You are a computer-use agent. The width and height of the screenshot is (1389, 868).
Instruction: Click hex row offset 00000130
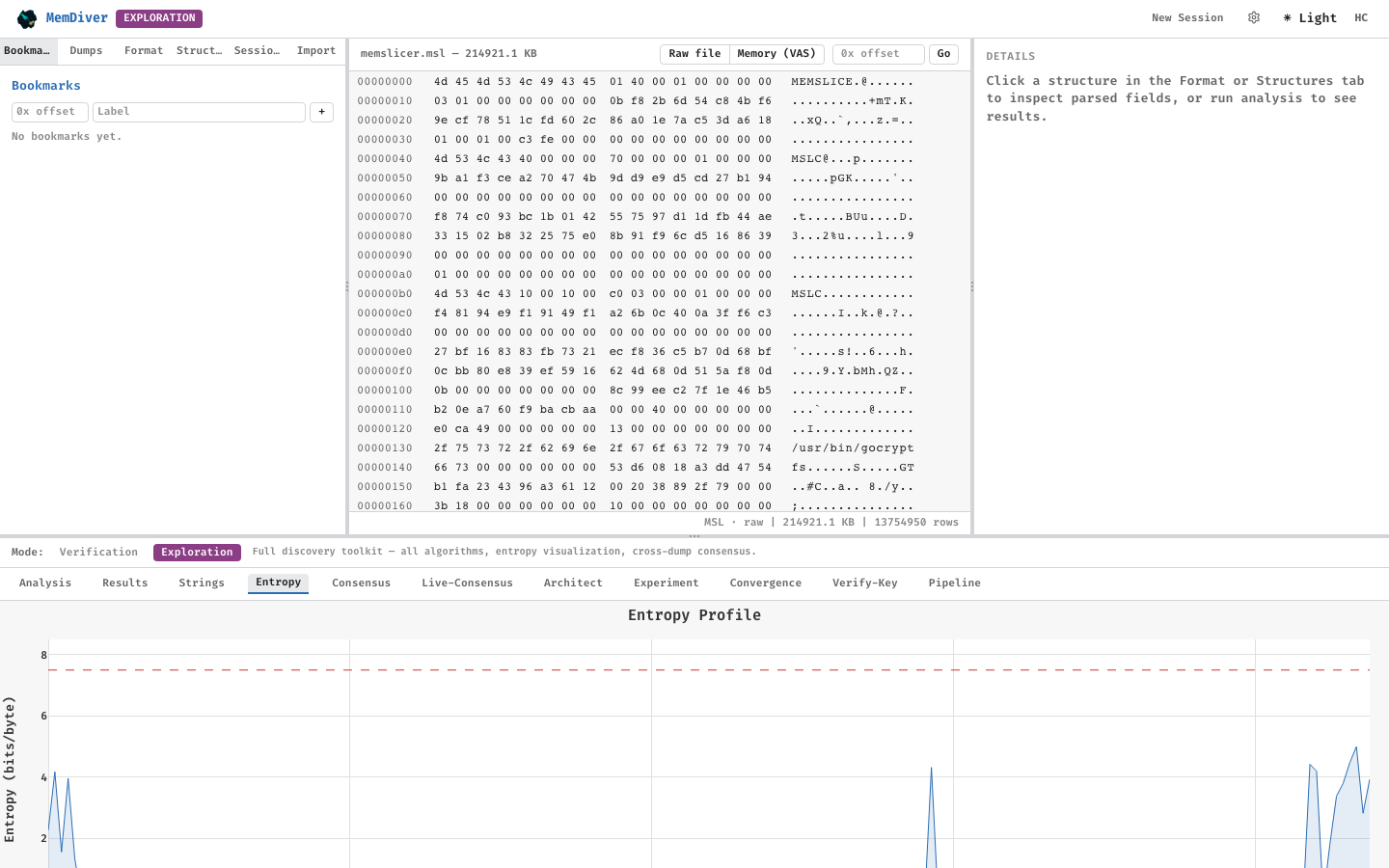[385, 448]
